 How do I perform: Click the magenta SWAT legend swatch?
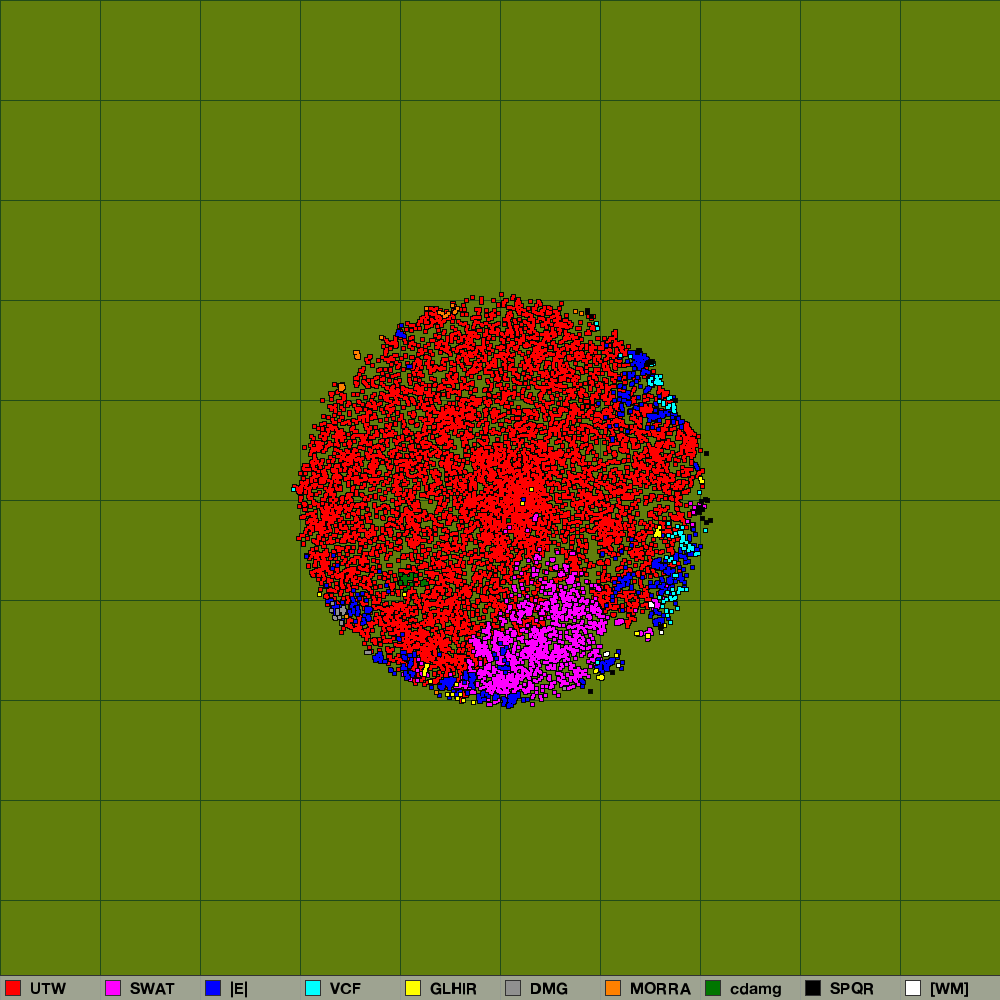(113, 988)
